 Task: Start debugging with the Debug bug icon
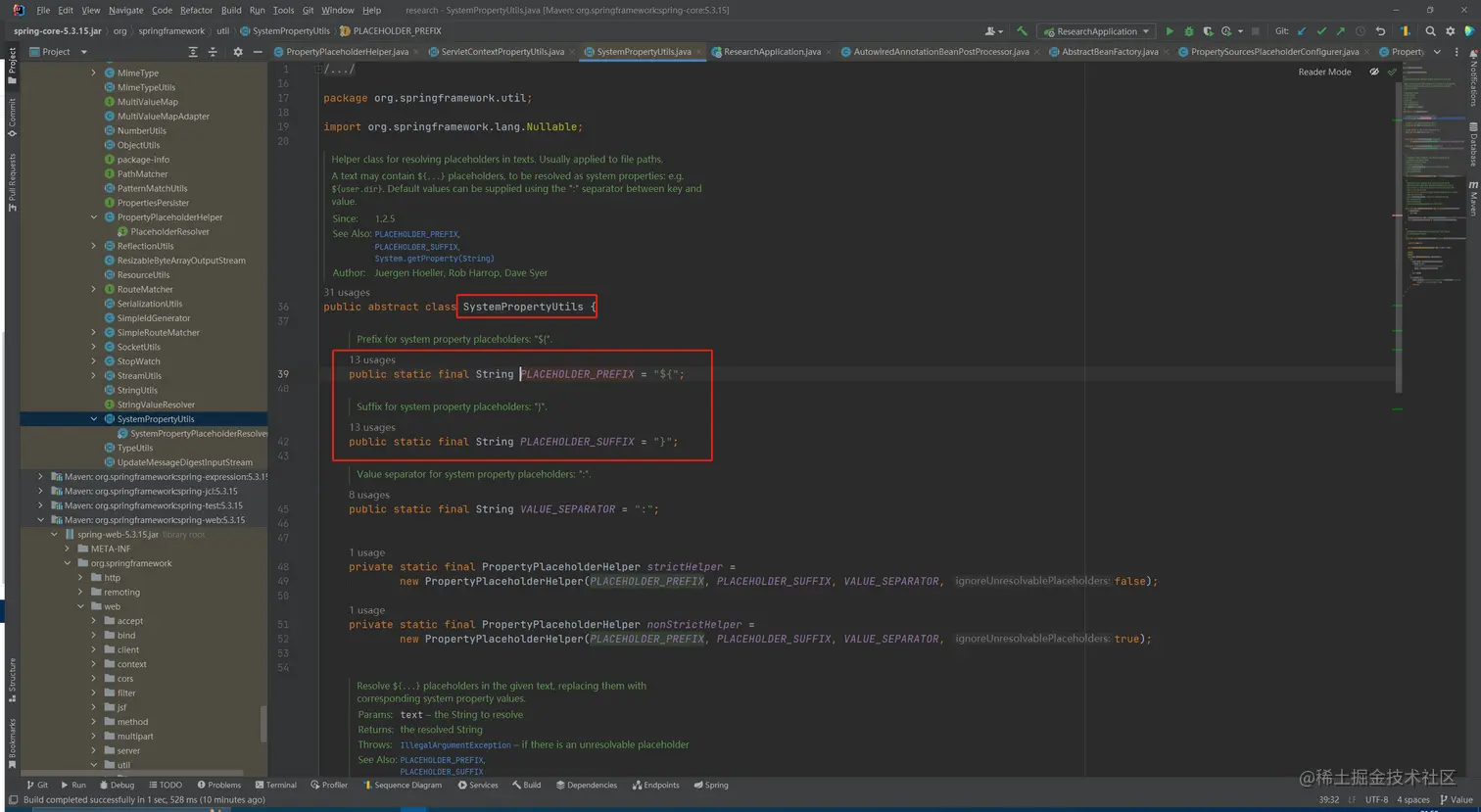tap(1188, 31)
